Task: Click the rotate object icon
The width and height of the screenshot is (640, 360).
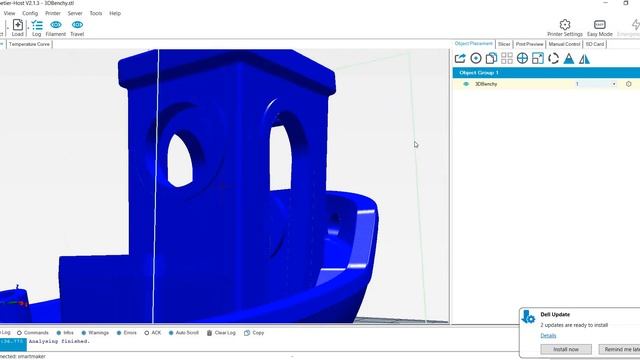Action: [x=553, y=58]
